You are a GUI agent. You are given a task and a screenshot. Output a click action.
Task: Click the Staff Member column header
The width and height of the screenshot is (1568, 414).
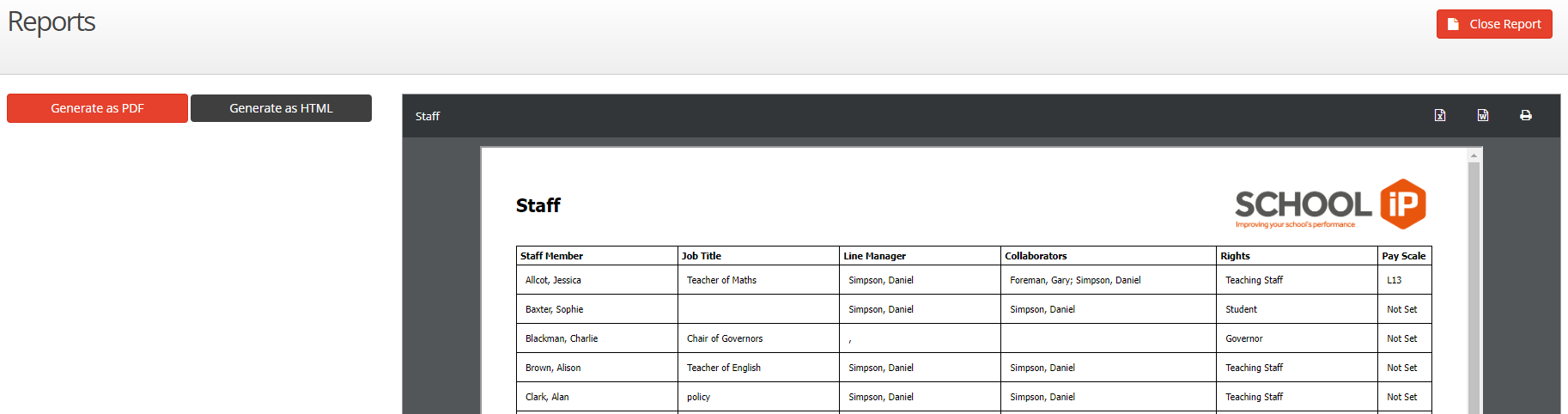[x=551, y=256]
